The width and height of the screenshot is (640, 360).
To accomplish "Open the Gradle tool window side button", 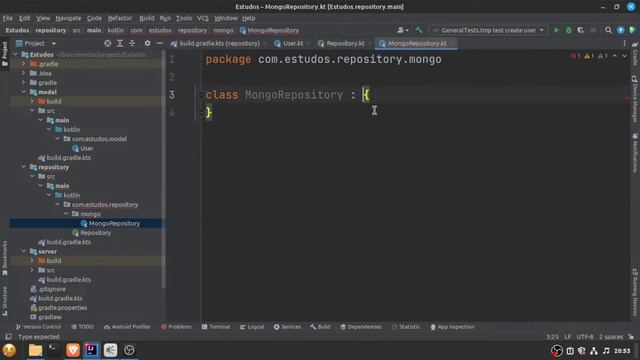I will coord(635,54).
